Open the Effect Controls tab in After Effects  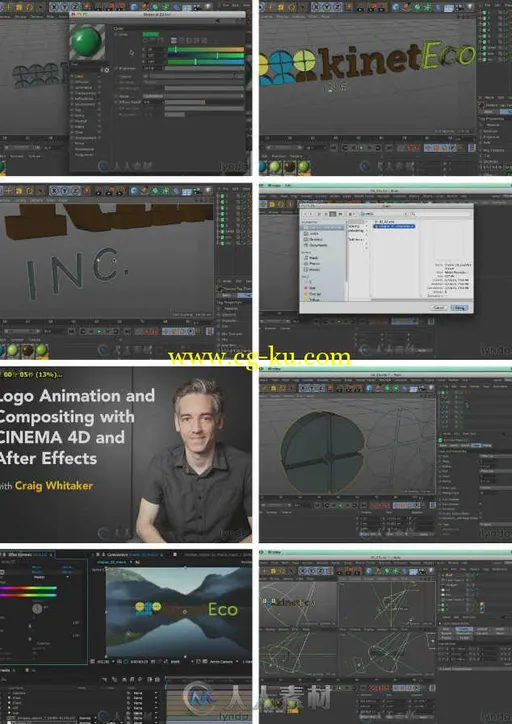pos(27,555)
